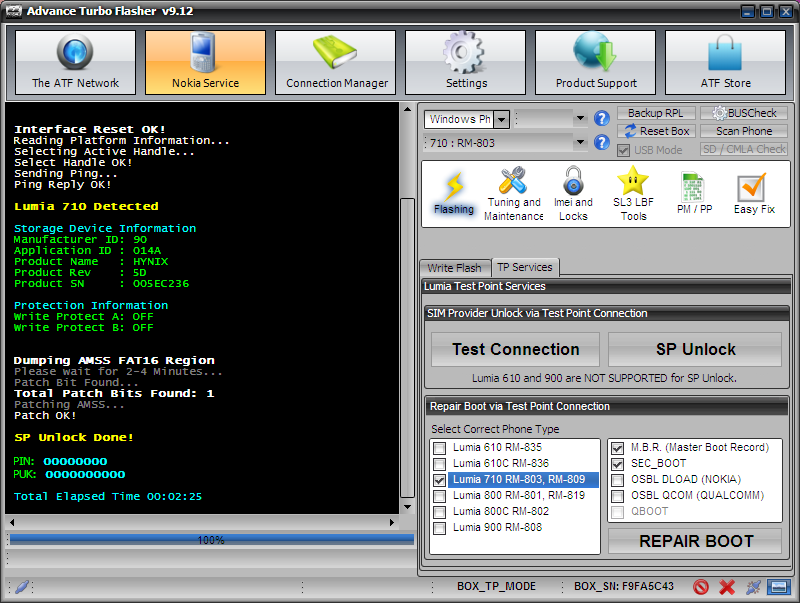Click the Lumia 710 Detected log line
This screenshot has height=603, width=800.
pyautogui.click(x=86, y=207)
